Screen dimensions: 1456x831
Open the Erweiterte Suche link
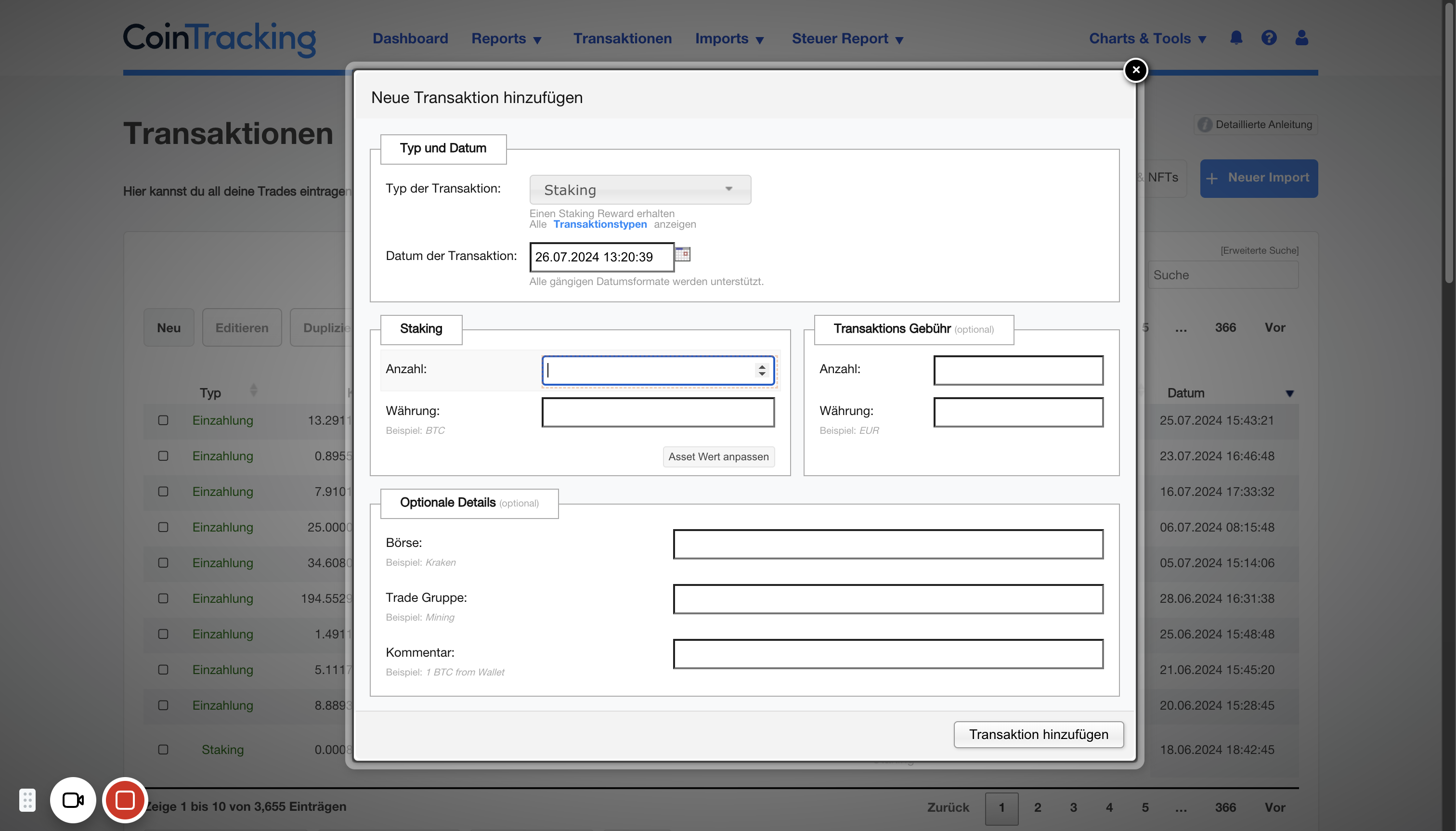[x=1259, y=250]
